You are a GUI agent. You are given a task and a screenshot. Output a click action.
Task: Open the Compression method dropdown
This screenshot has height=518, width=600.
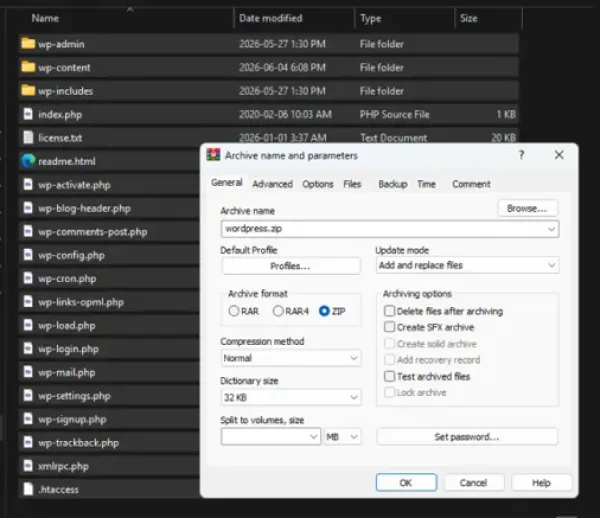coord(291,358)
